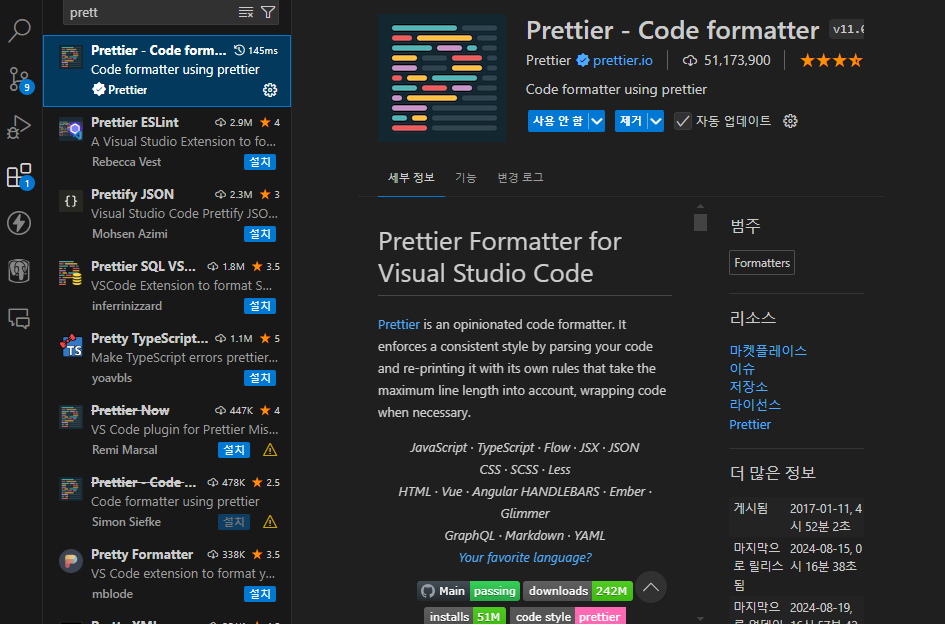The width and height of the screenshot is (945, 624).
Task: Expand the 제거 dropdown arrow
Action: (x=656, y=121)
